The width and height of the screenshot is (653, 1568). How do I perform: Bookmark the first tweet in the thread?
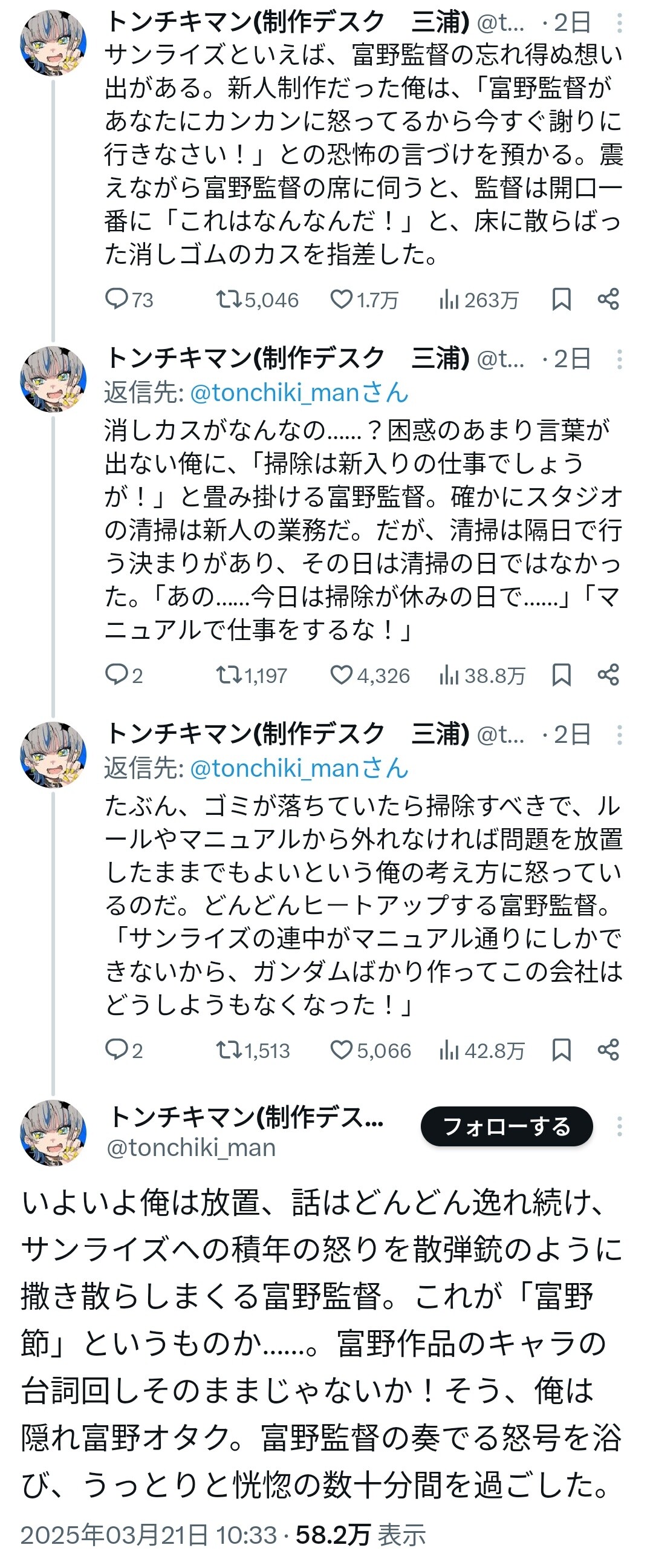point(561,299)
